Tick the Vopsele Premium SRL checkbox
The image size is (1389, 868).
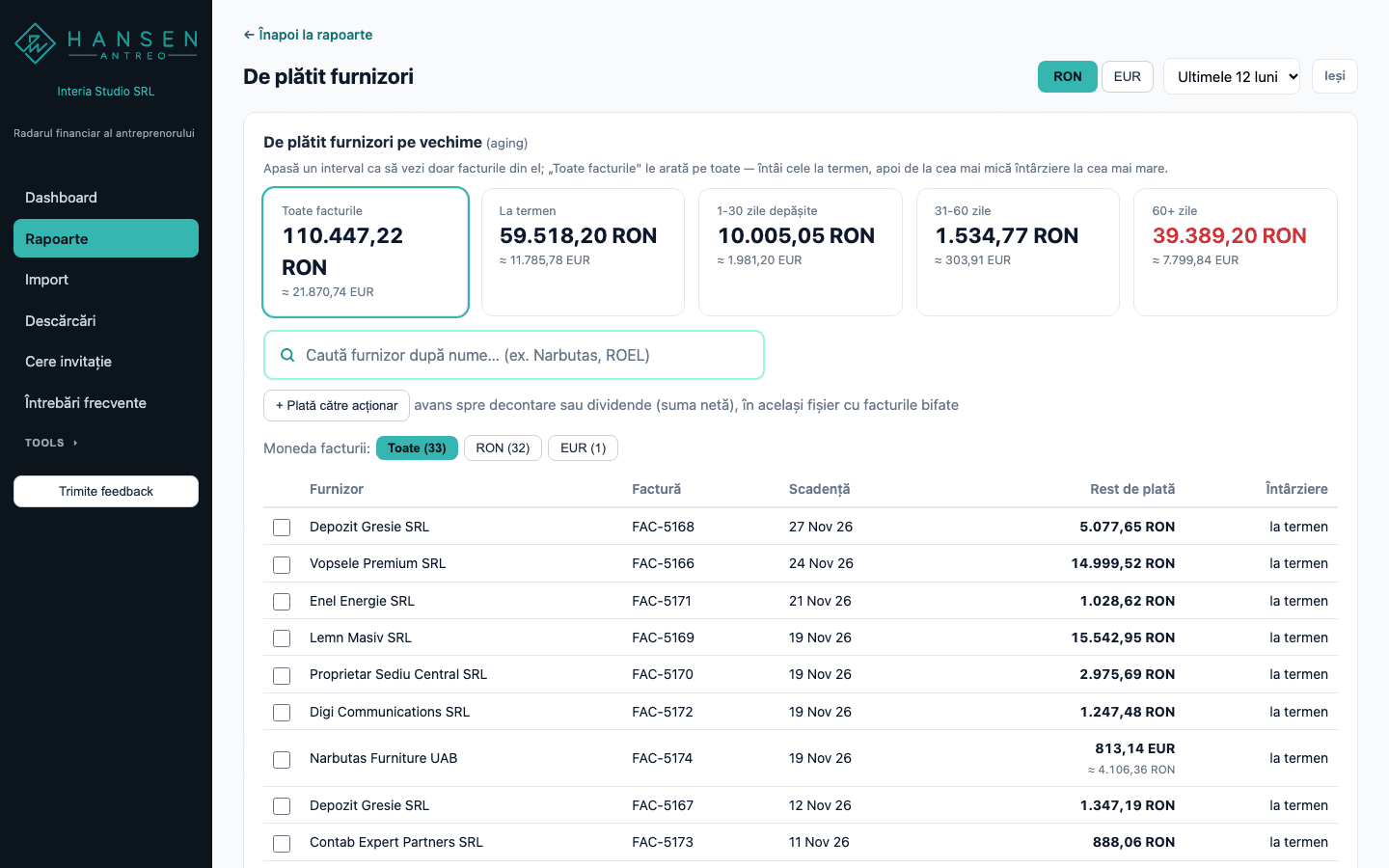(x=282, y=564)
